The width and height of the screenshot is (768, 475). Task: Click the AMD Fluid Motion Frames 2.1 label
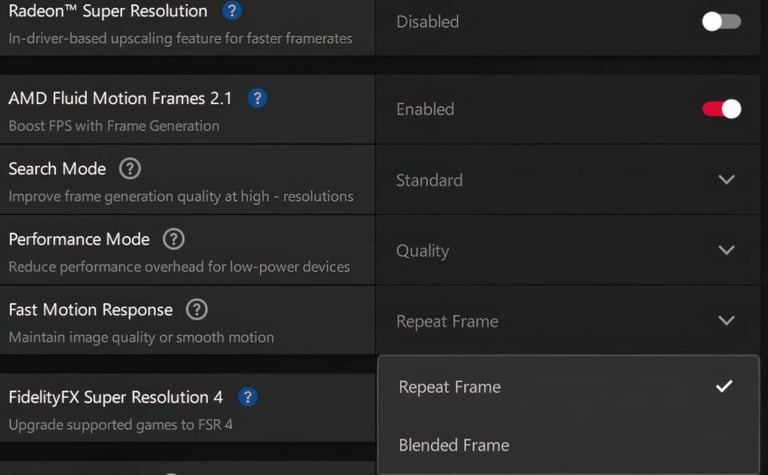point(120,98)
